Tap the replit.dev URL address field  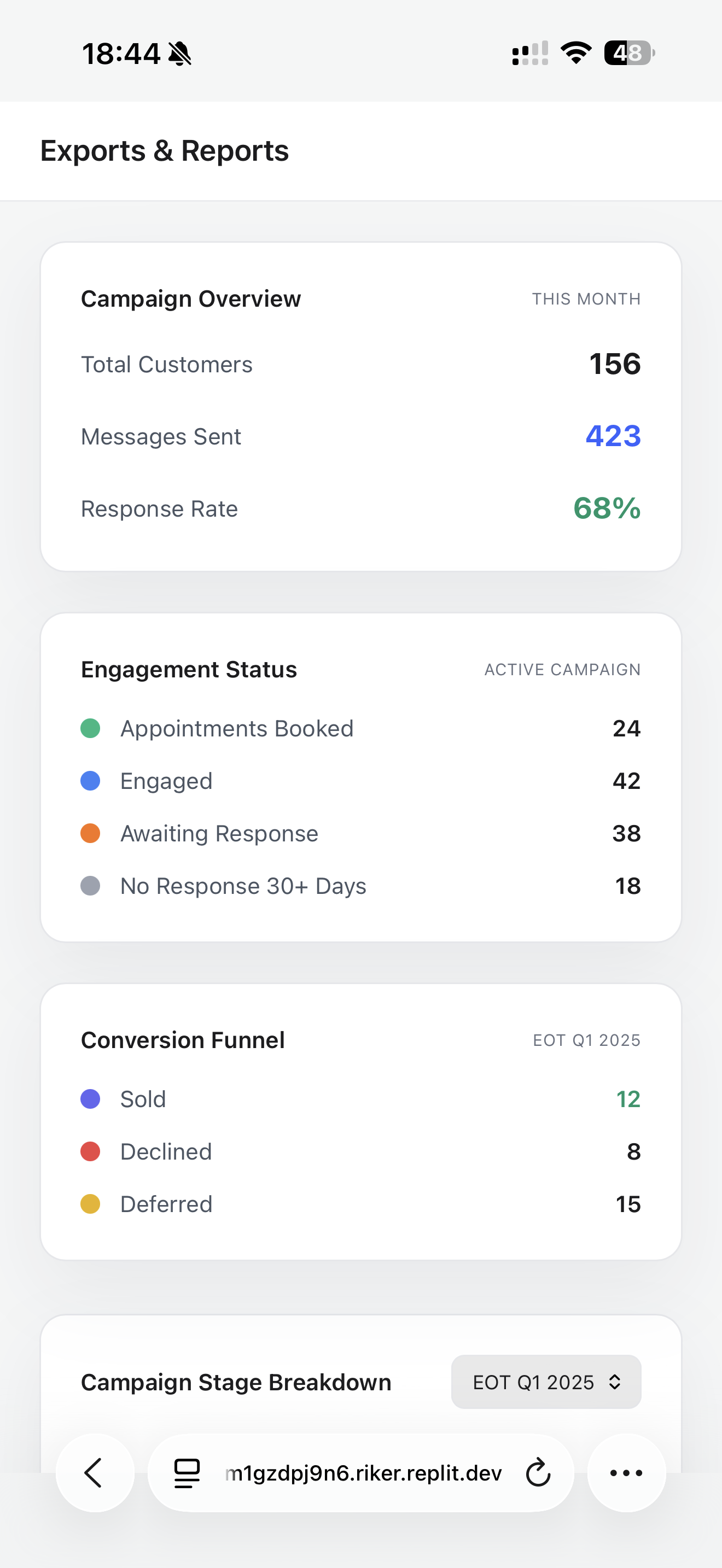tap(363, 1473)
